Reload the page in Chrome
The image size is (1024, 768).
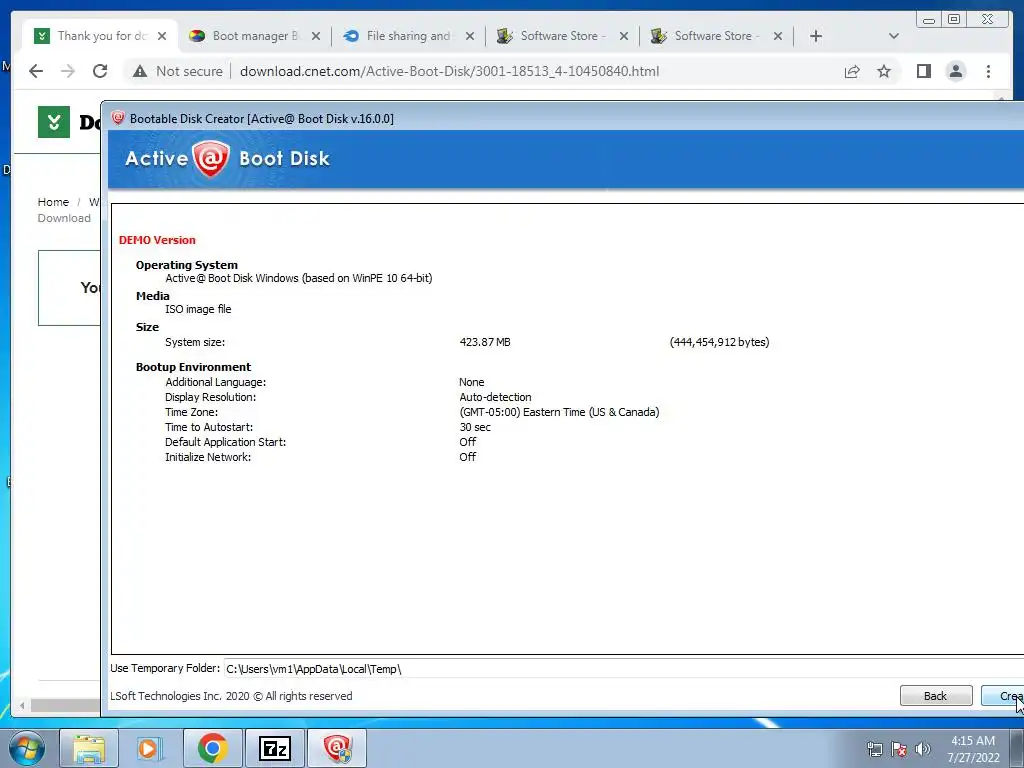pos(100,71)
